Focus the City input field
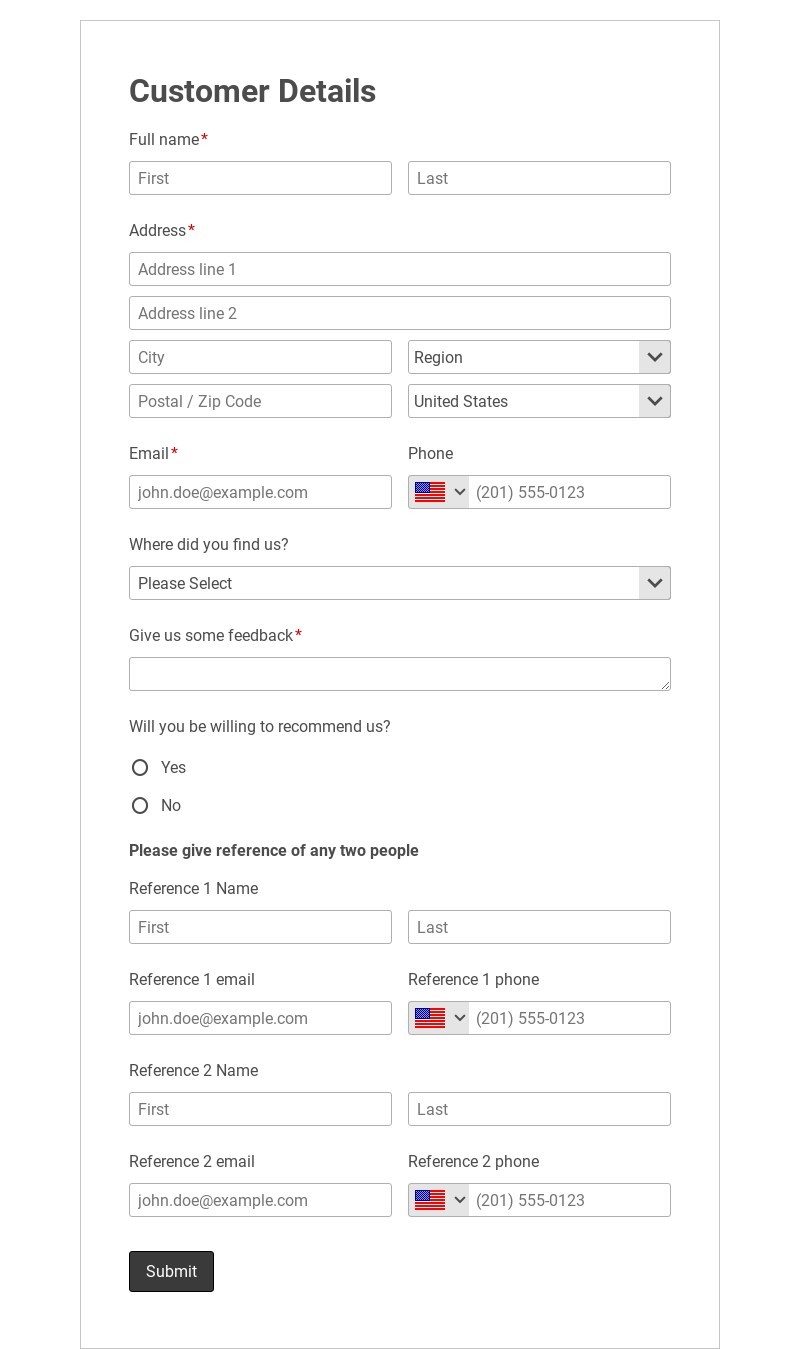 tap(260, 357)
